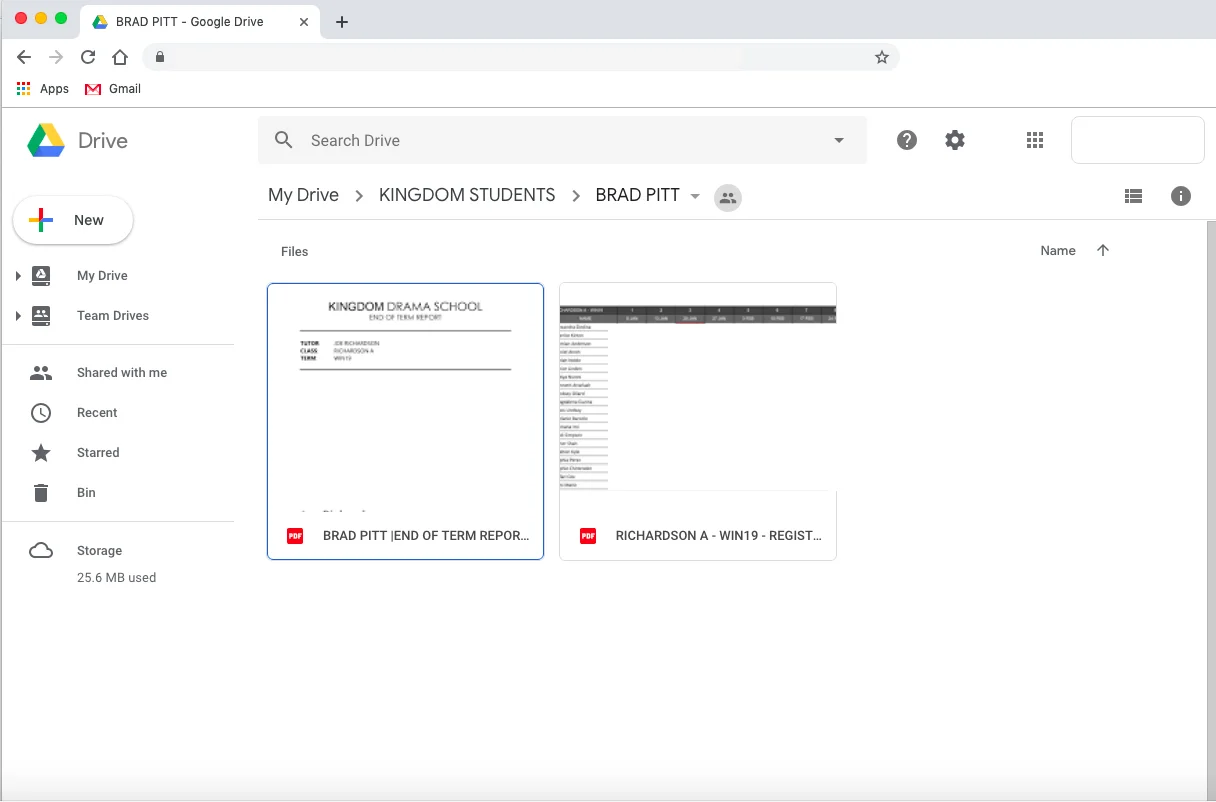Click the New button
Screen dimensions: 1216x802
73,220
